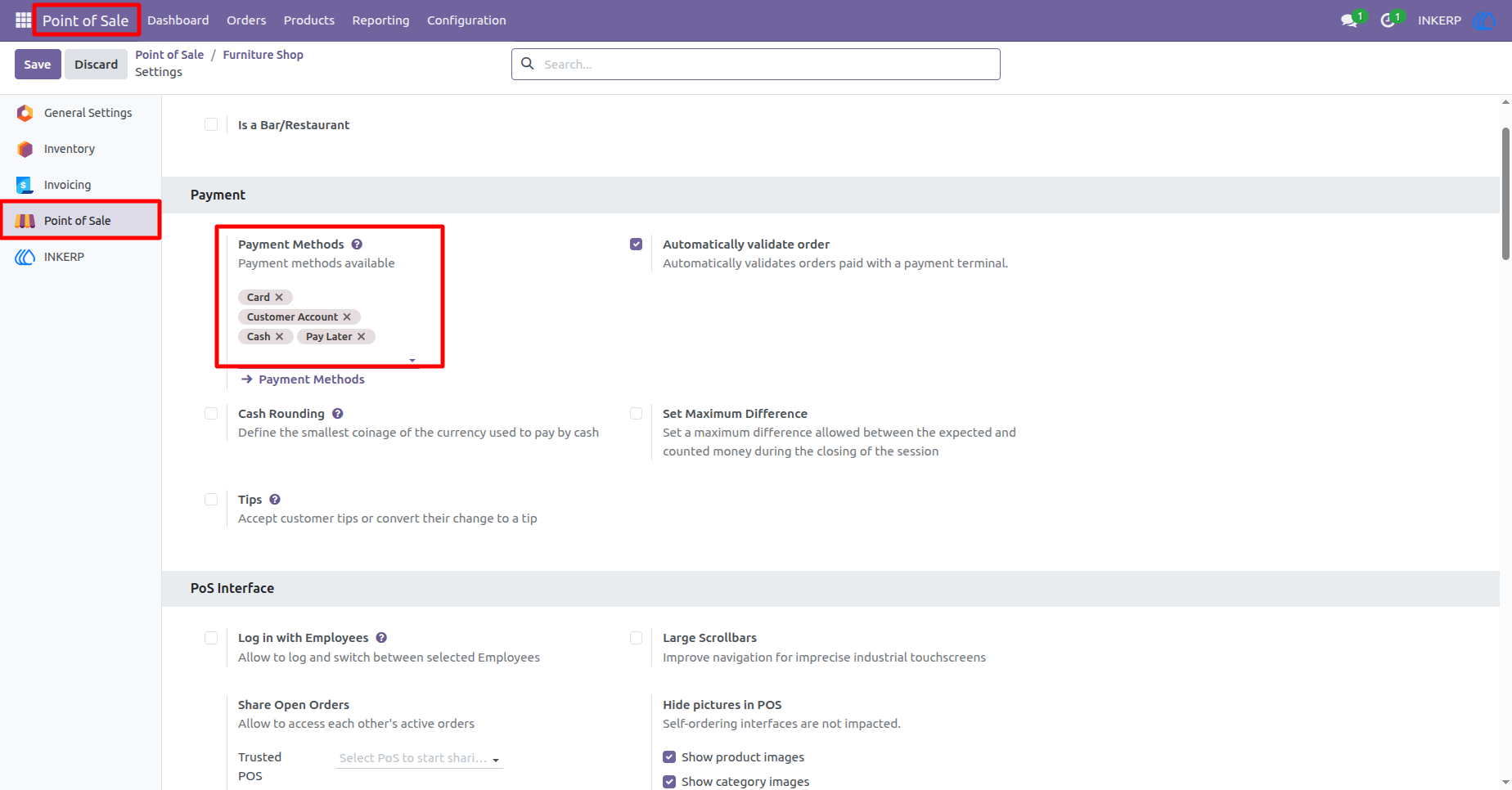1512x790 pixels.
Task: Remove the Card payment method tag
Action: pyautogui.click(x=279, y=298)
